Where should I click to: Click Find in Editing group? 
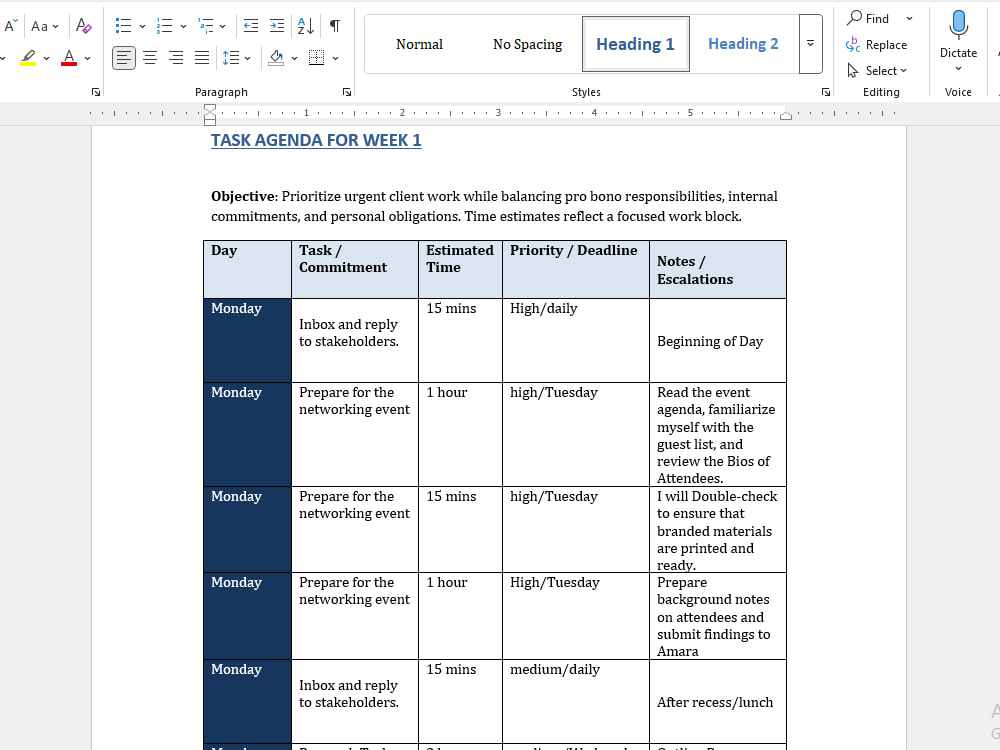click(x=867, y=18)
